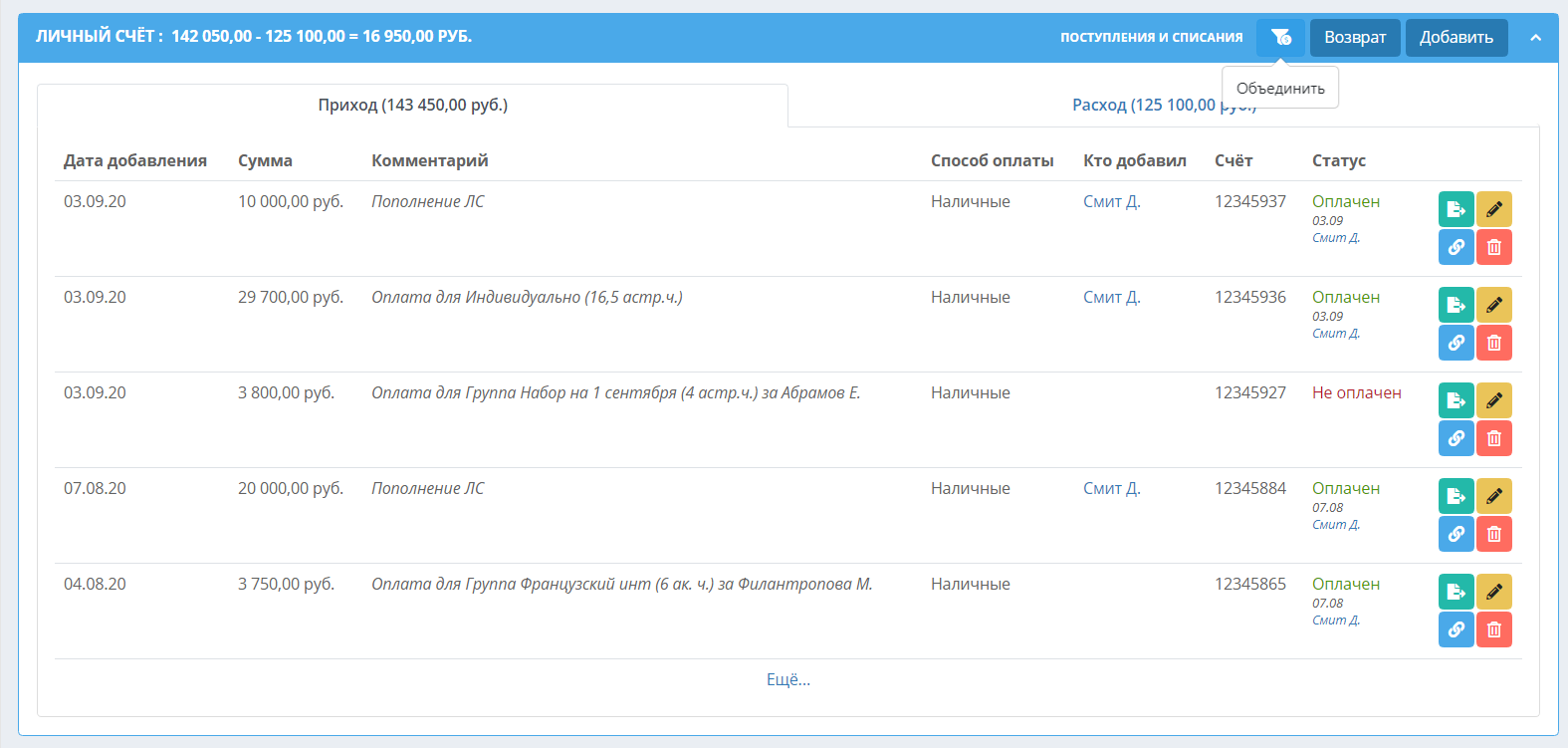This screenshot has width=1568, height=748.
Task: Click link icon for invoice 12345884
Action: 1456,534
